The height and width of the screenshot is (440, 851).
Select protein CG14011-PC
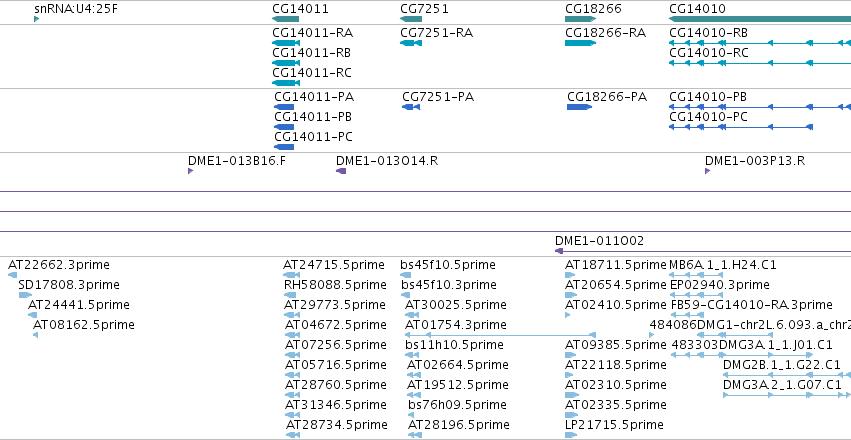click(x=314, y=137)
